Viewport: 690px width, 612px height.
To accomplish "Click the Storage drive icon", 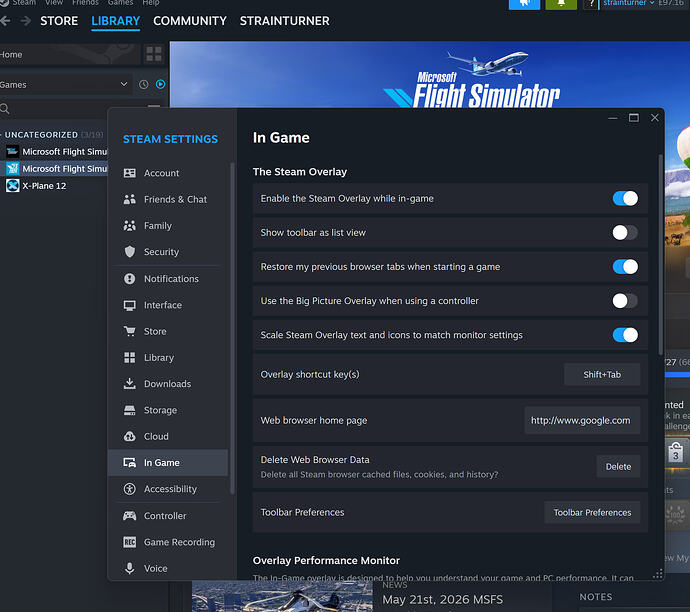I will click(x=129, y=410).
